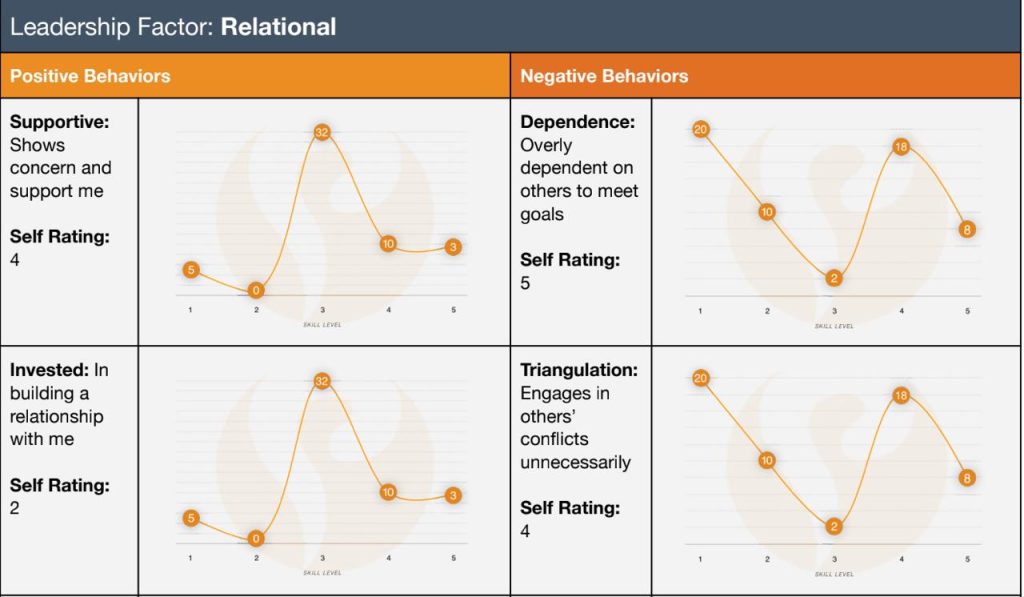Click Self Rating value under Dependence
Screen dimensions: 1024x597
pos(526,283)
